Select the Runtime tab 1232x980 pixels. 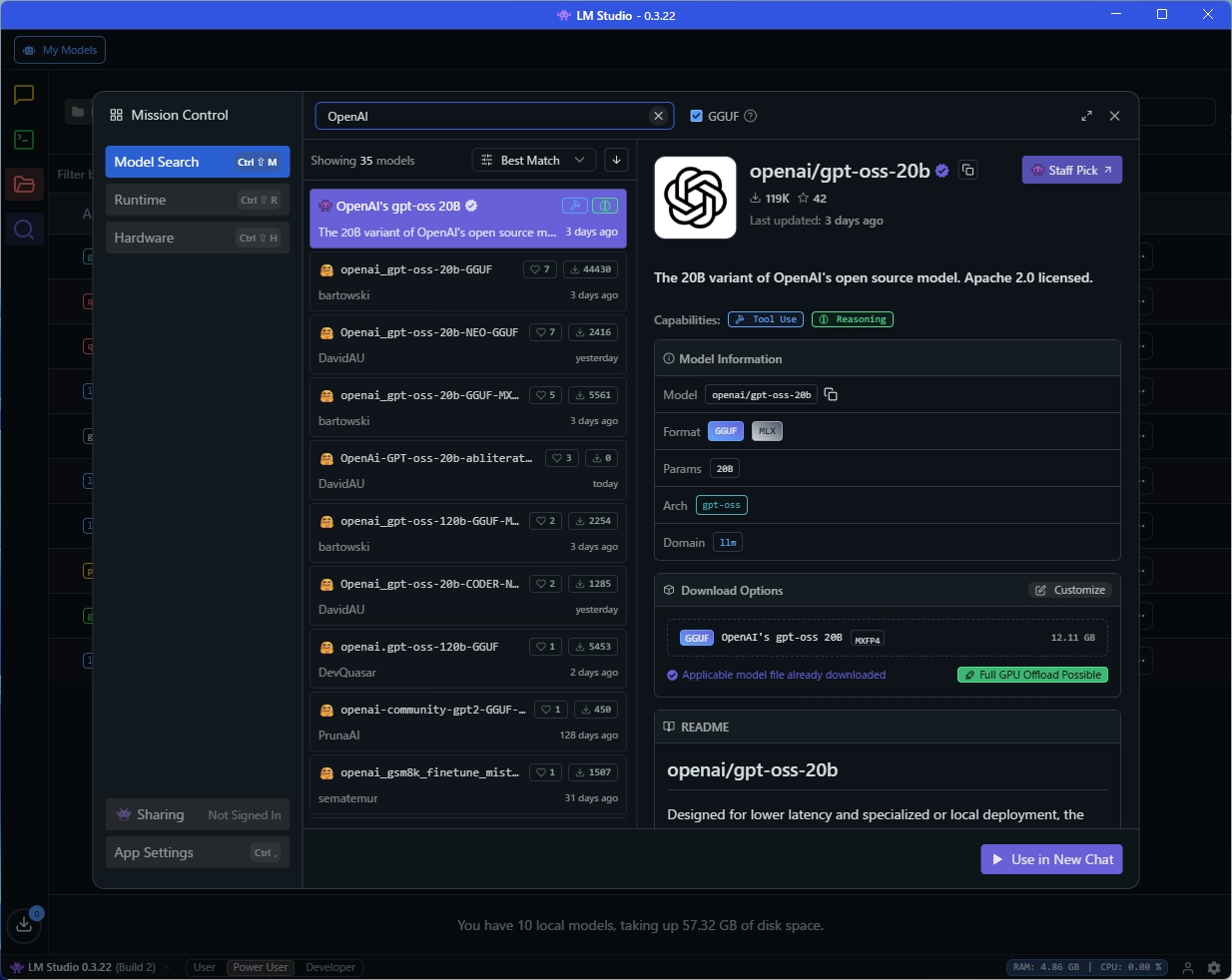(x=198, y=200)
